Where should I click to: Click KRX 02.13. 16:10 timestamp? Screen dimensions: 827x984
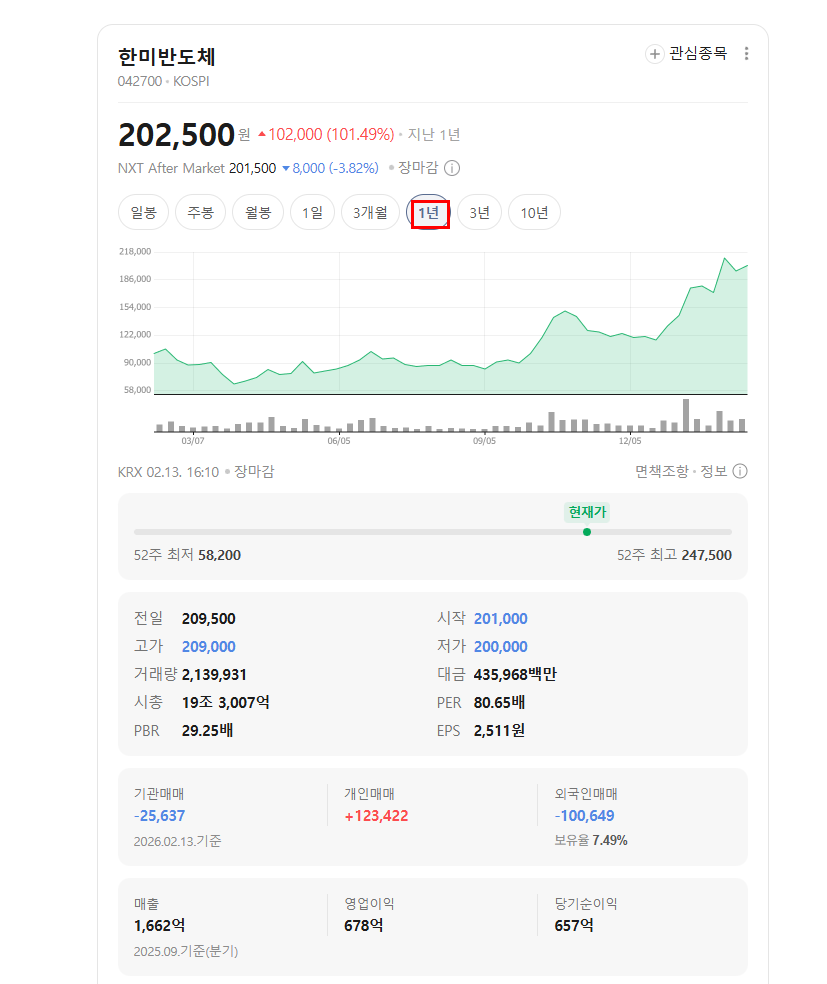pyautogui.click(x=168, y=472)
